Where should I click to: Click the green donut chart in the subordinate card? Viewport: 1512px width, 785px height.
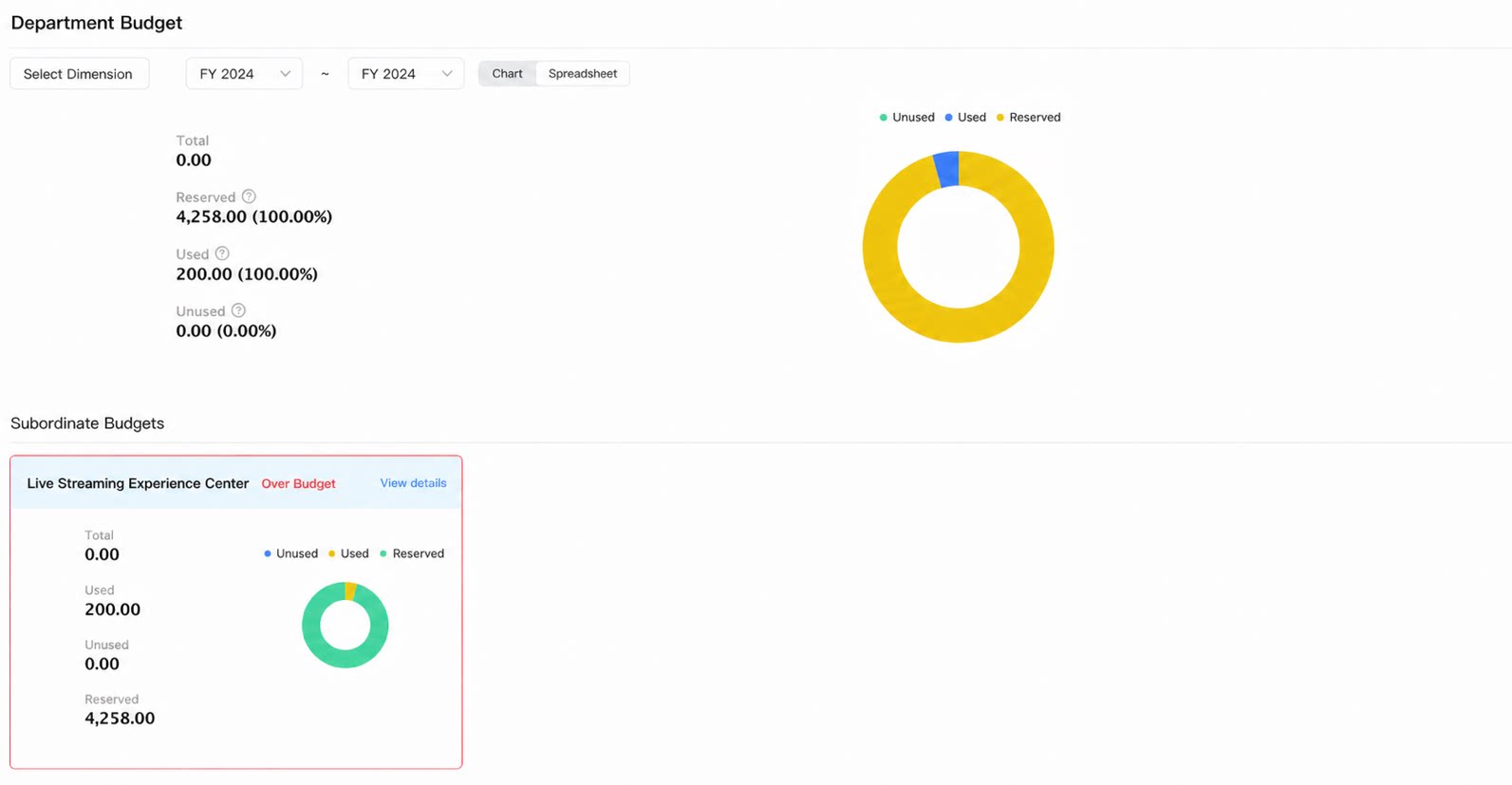point(345,625)
